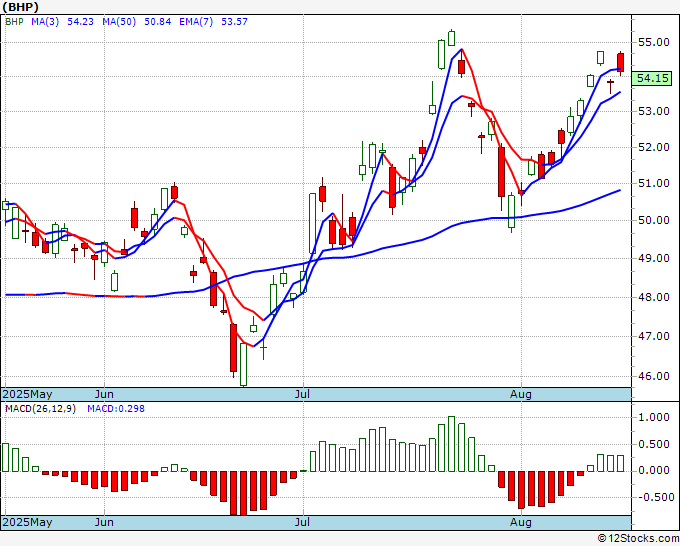Click the 51.00 price axis label
This screenshot has width=680, height=546.
click(654, 183)
